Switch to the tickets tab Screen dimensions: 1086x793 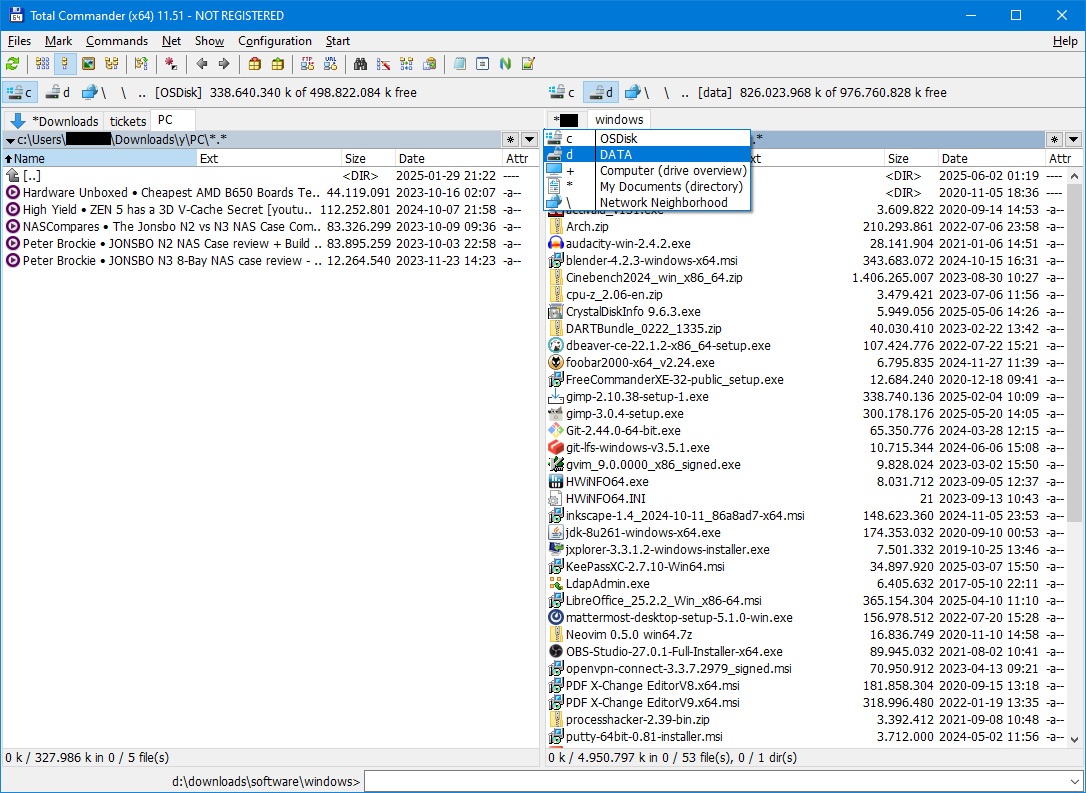click(x=128, y=121)
